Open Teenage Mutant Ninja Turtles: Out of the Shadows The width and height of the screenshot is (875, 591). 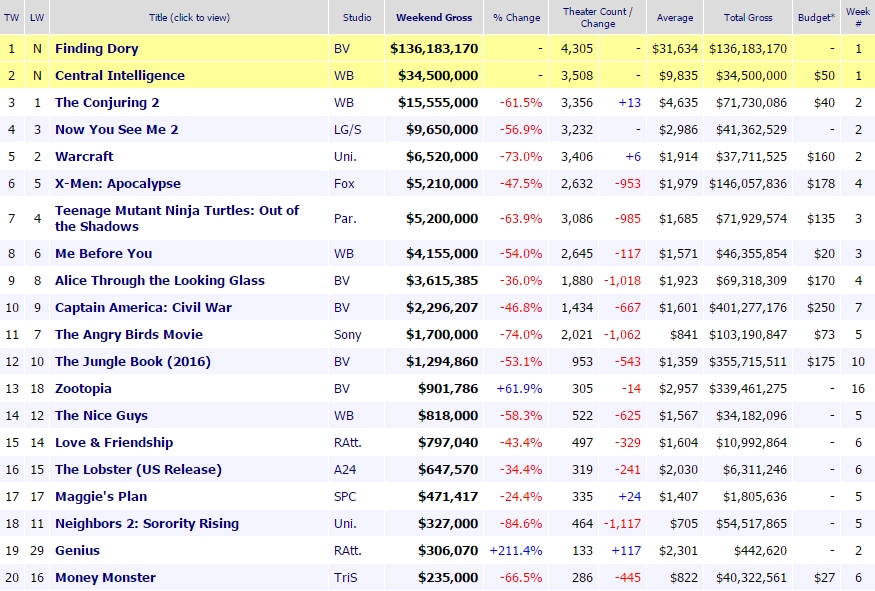click(177, 218)
